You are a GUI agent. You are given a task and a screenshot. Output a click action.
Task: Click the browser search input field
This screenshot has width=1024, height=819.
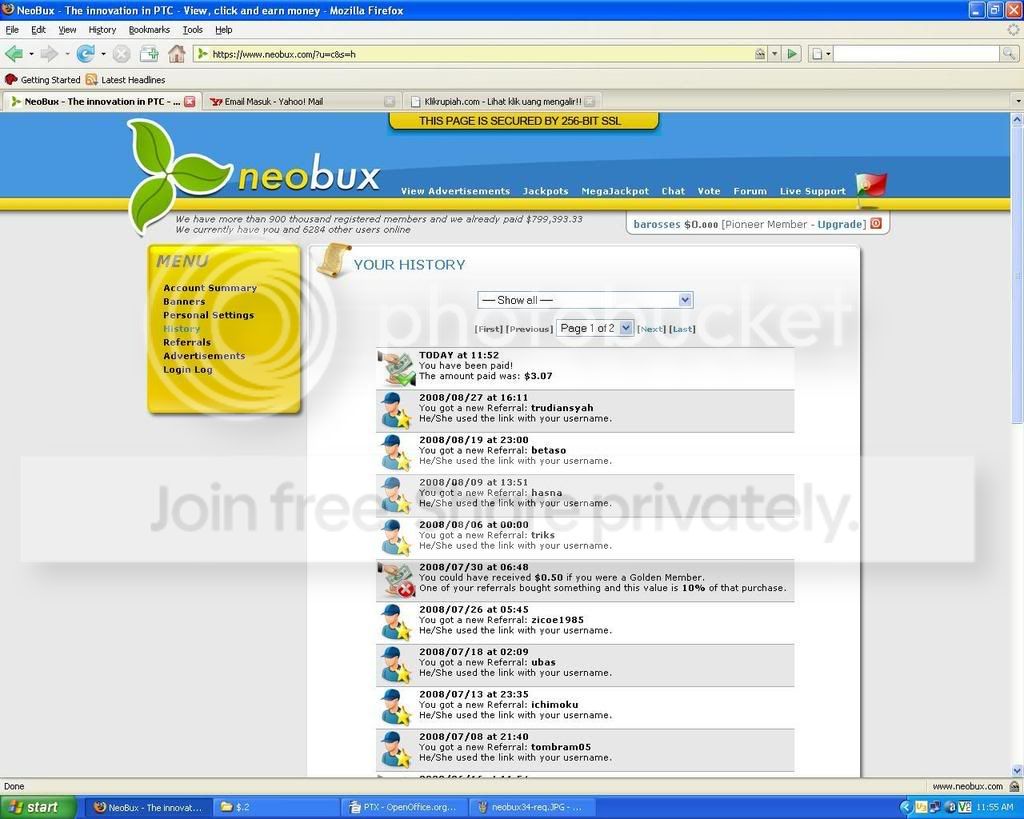(x=916, y=54)
